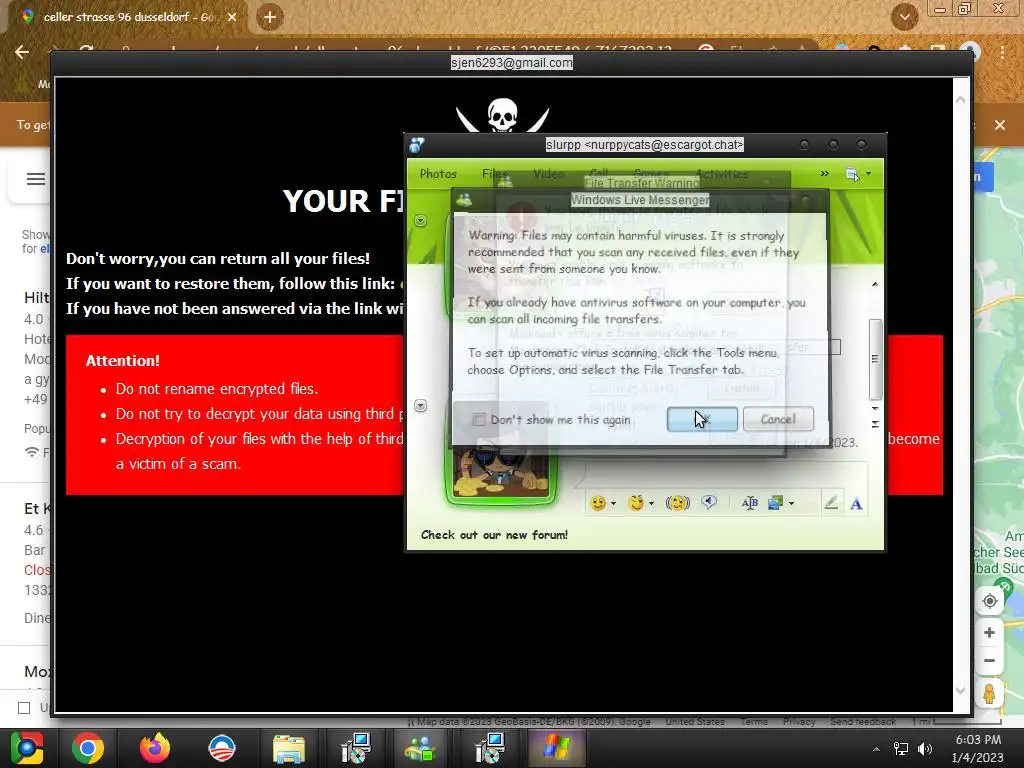1024x768 pixels.
Task: Expand more messenger toolbar options chevron
Action: [x=824, y=174]
